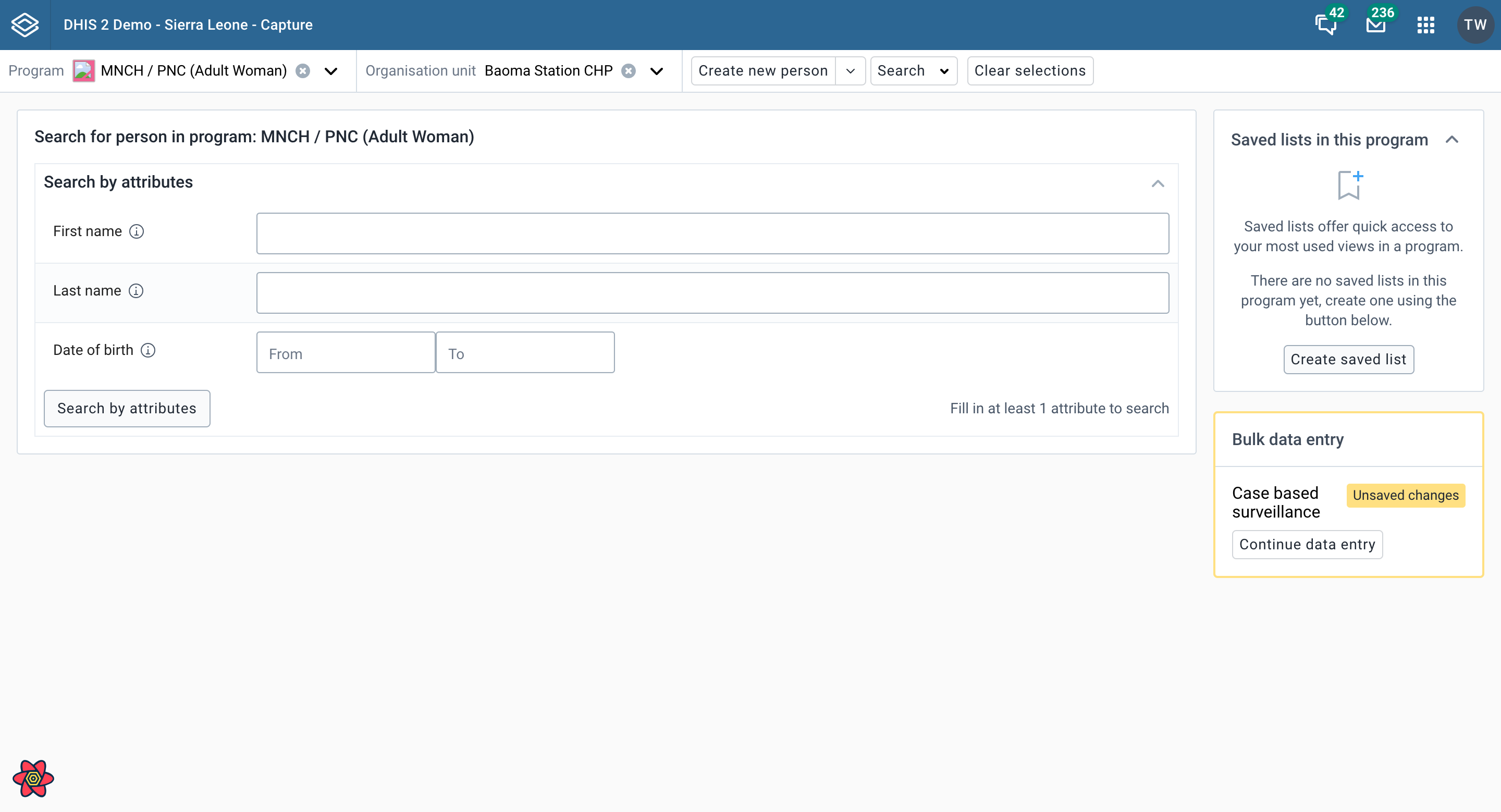Click the Clear selections button
1501x812 pixels.
[1030, 70]
